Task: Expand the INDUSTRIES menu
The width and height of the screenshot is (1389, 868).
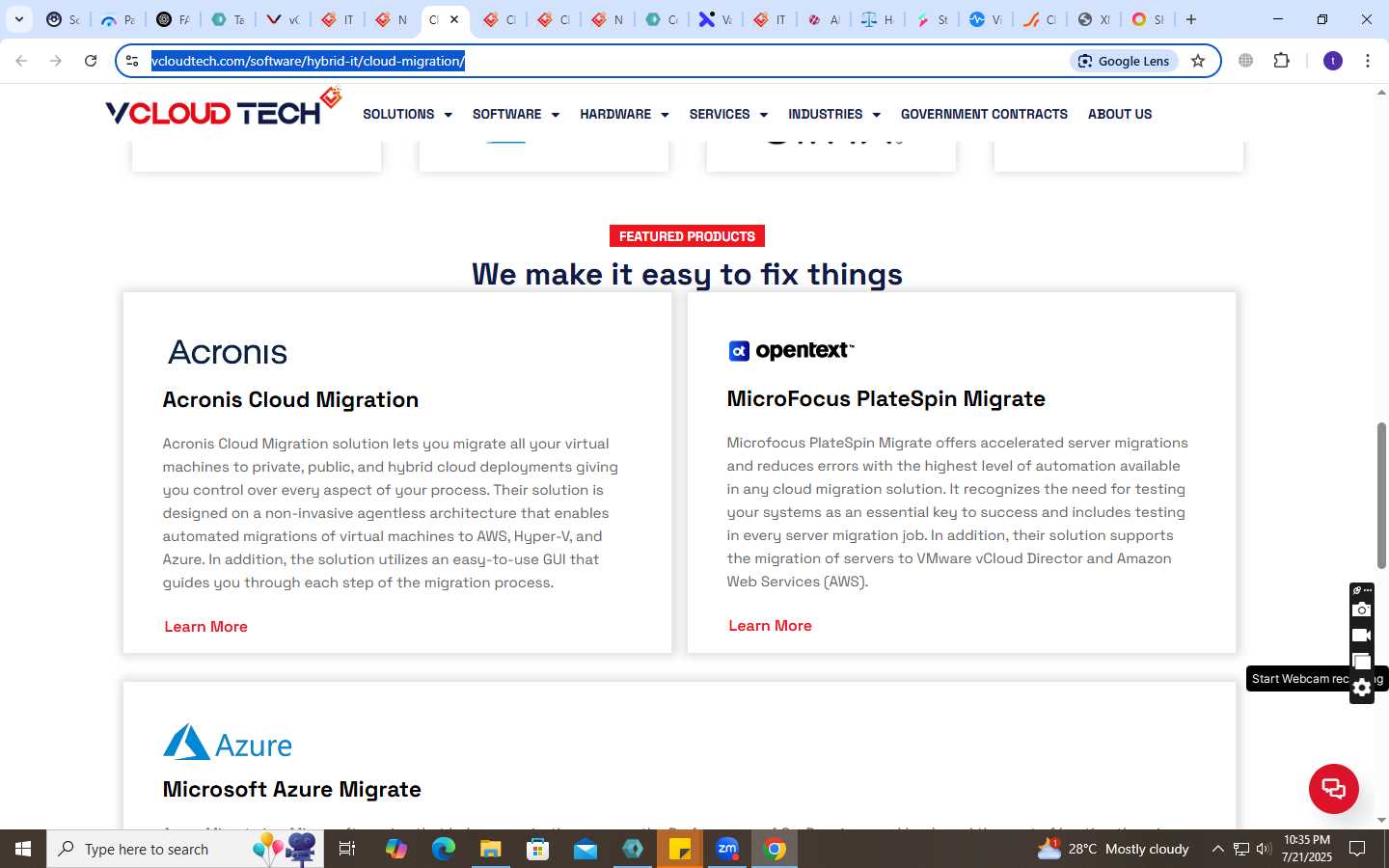Action: 834,114
